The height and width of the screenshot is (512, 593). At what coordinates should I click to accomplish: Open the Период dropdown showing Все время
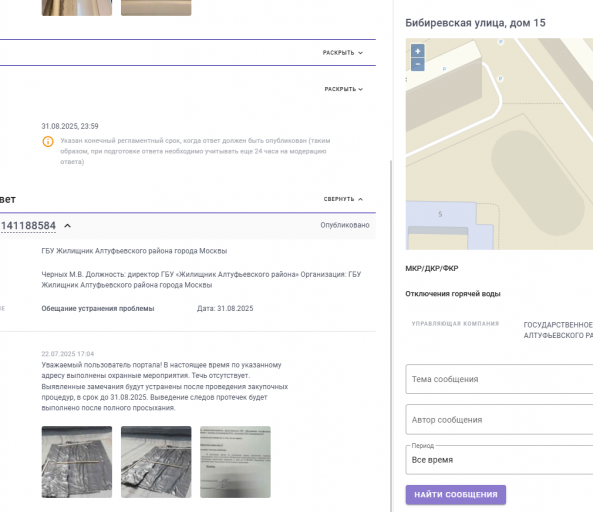click(x=499, y=460)
